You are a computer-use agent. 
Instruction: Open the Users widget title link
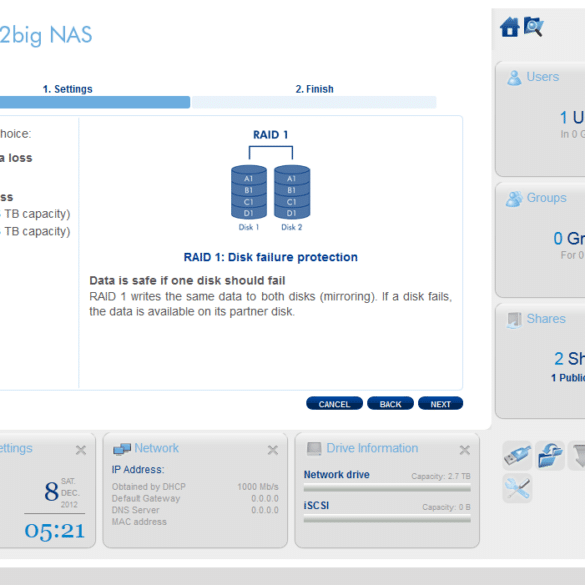542,77
